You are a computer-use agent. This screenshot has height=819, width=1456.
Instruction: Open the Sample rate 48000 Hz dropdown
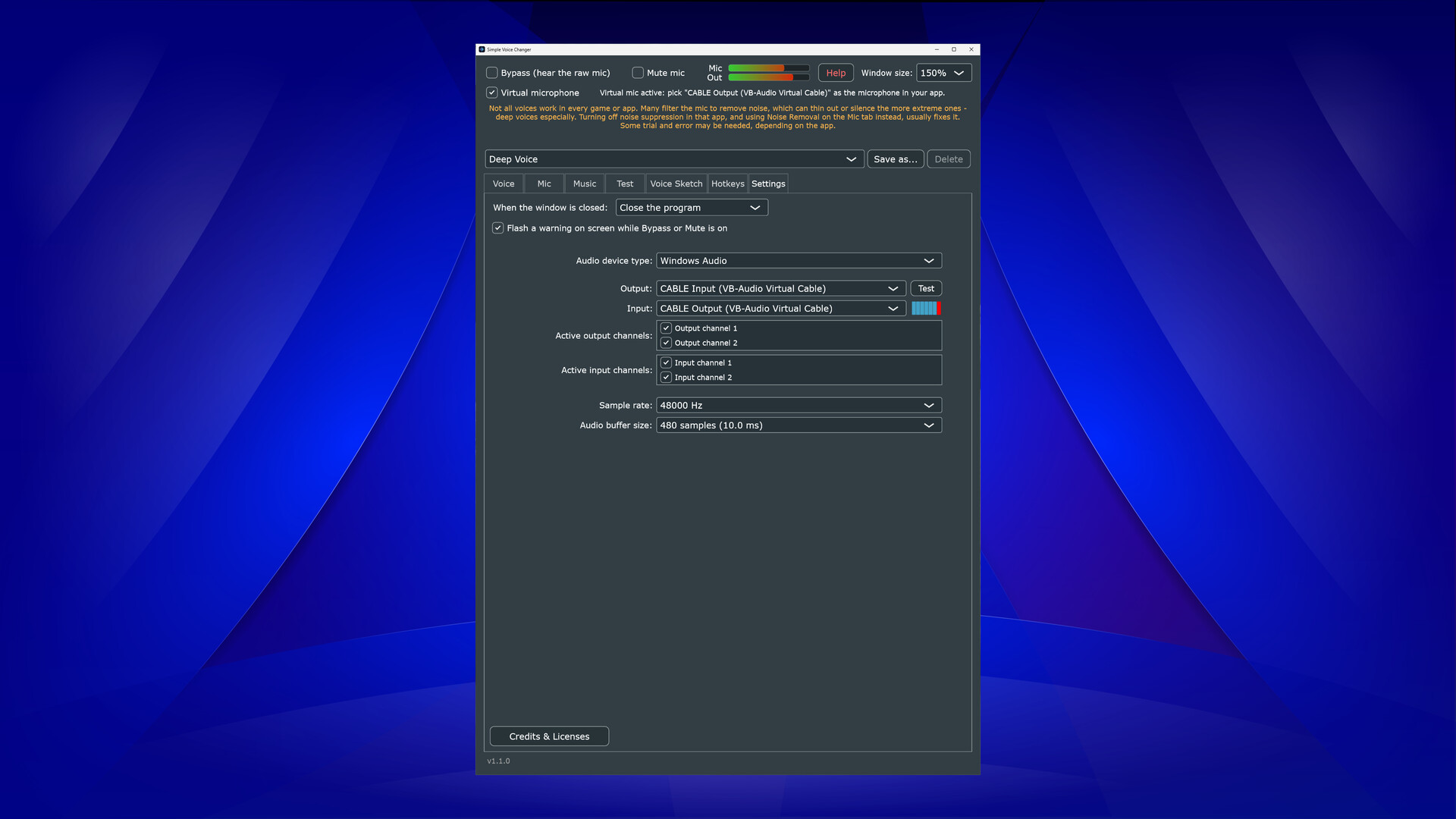(799, 406)
